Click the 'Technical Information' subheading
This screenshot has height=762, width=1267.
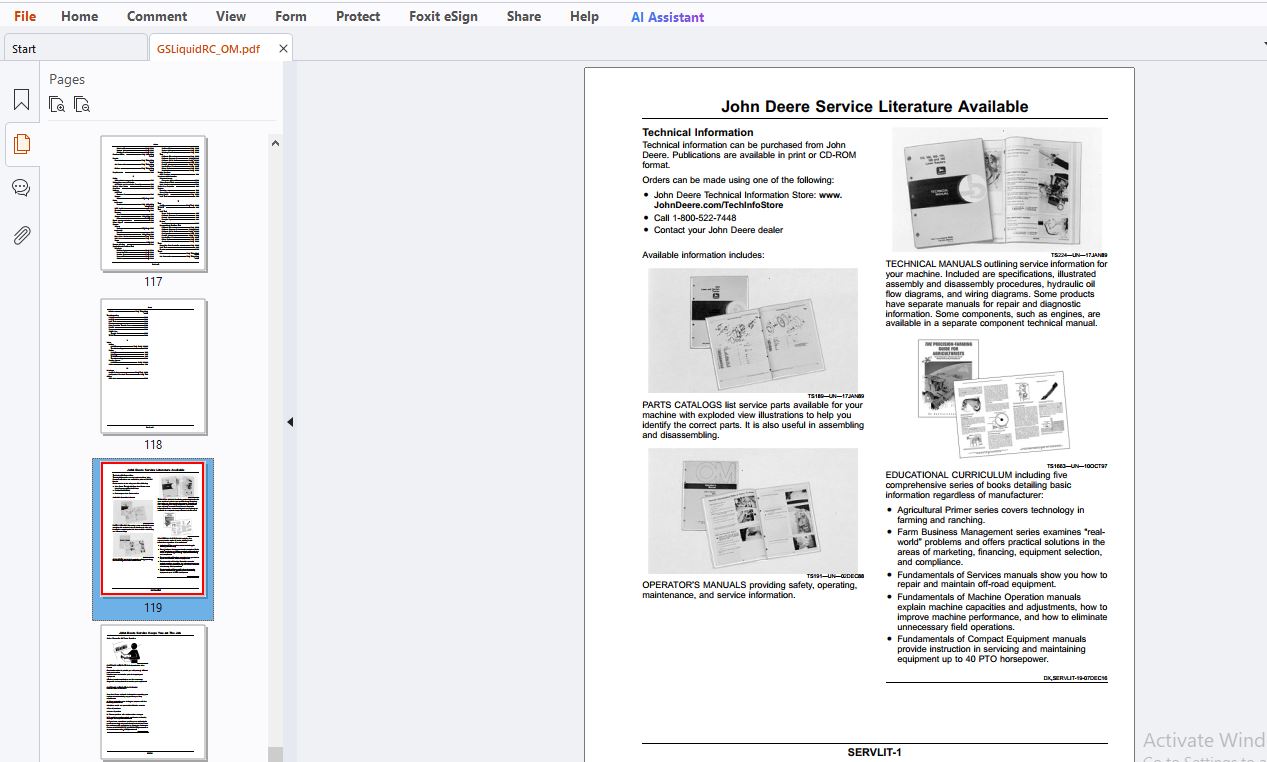(697, 132)
